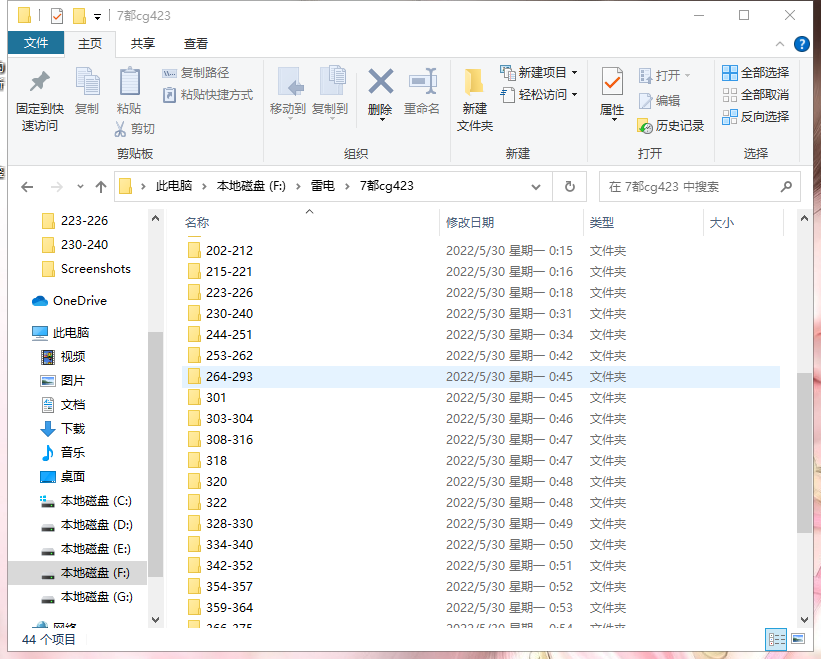821x659 pixels.
Task: Click Select All in ribbon
Action: pos(755,73)
